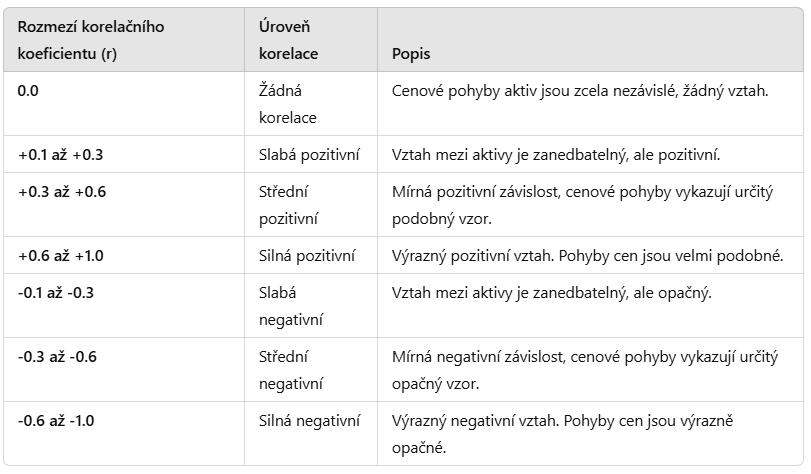Image resolution: width=811 pixels, height=474 pixels.
Task: Select the "Žádná korelace" cell
Action: 288,104
